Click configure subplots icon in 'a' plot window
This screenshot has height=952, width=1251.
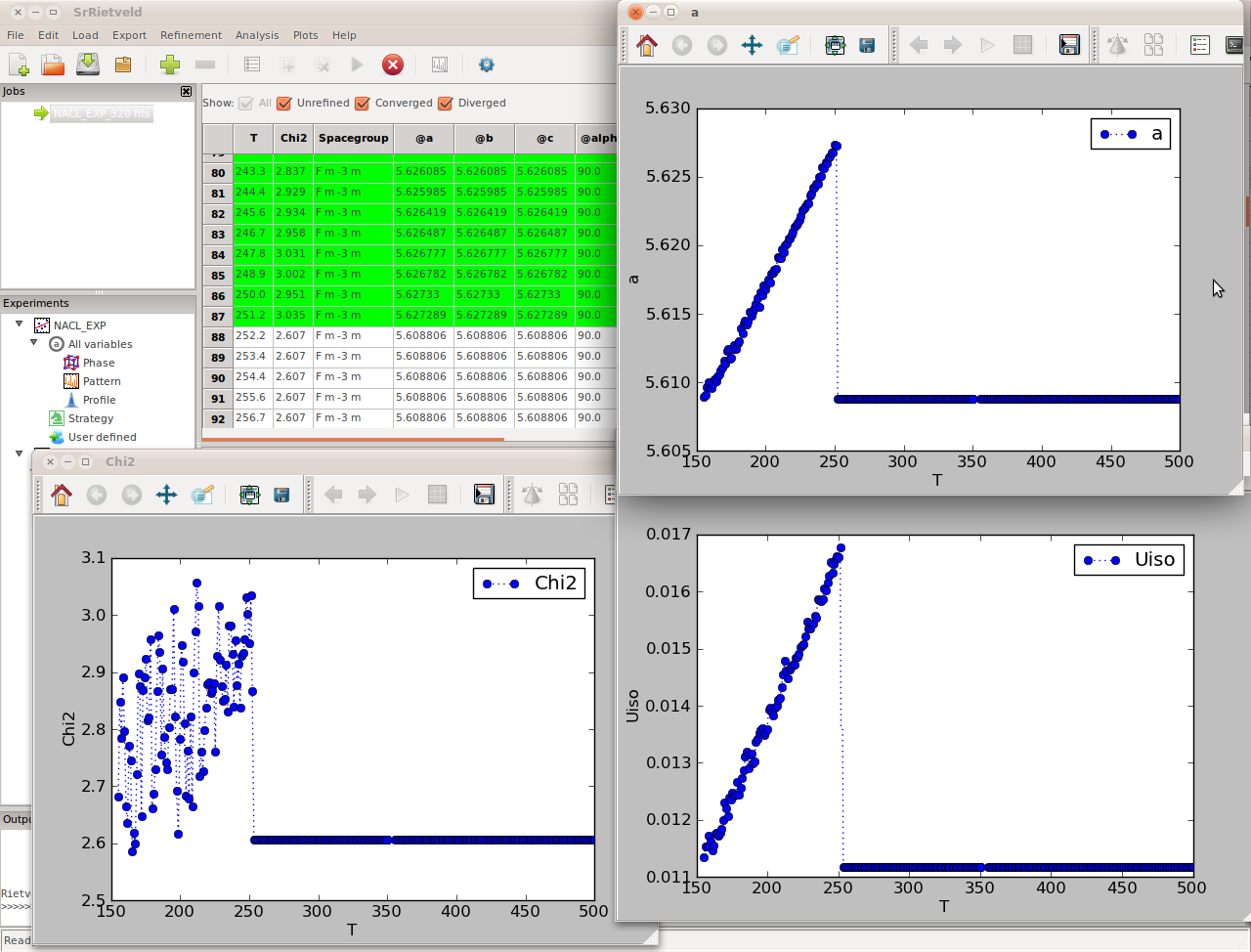[835, 45]
